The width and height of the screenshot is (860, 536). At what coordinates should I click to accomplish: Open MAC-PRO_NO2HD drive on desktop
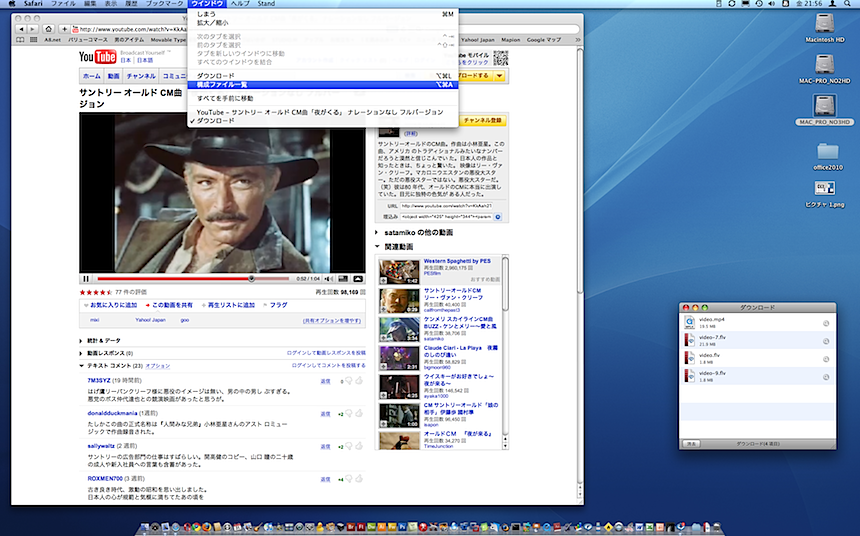[x=824, y=64]
